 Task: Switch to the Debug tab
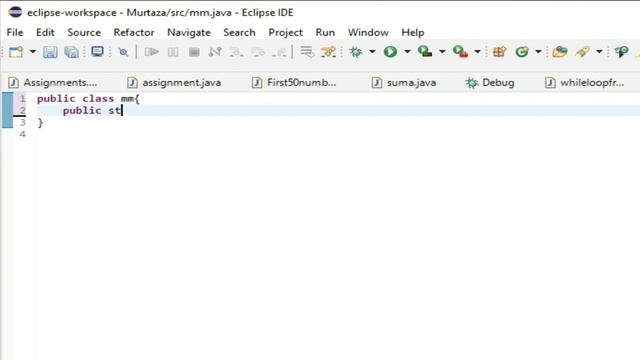[490, 82]
